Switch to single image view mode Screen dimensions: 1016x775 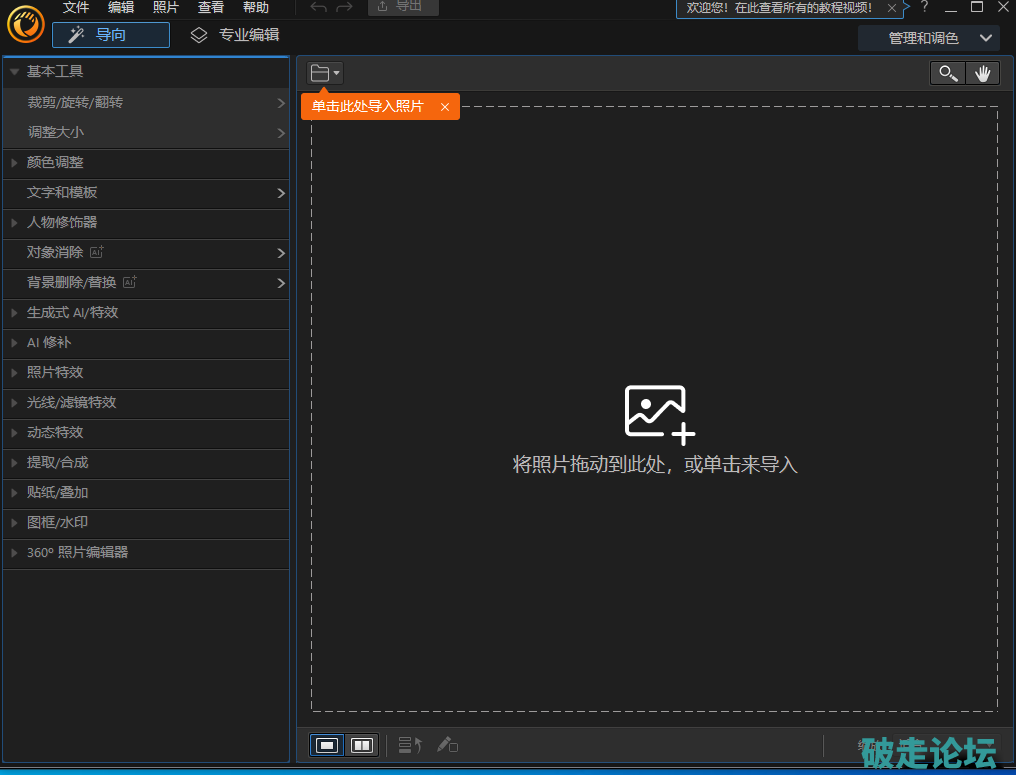pos(327,745)
